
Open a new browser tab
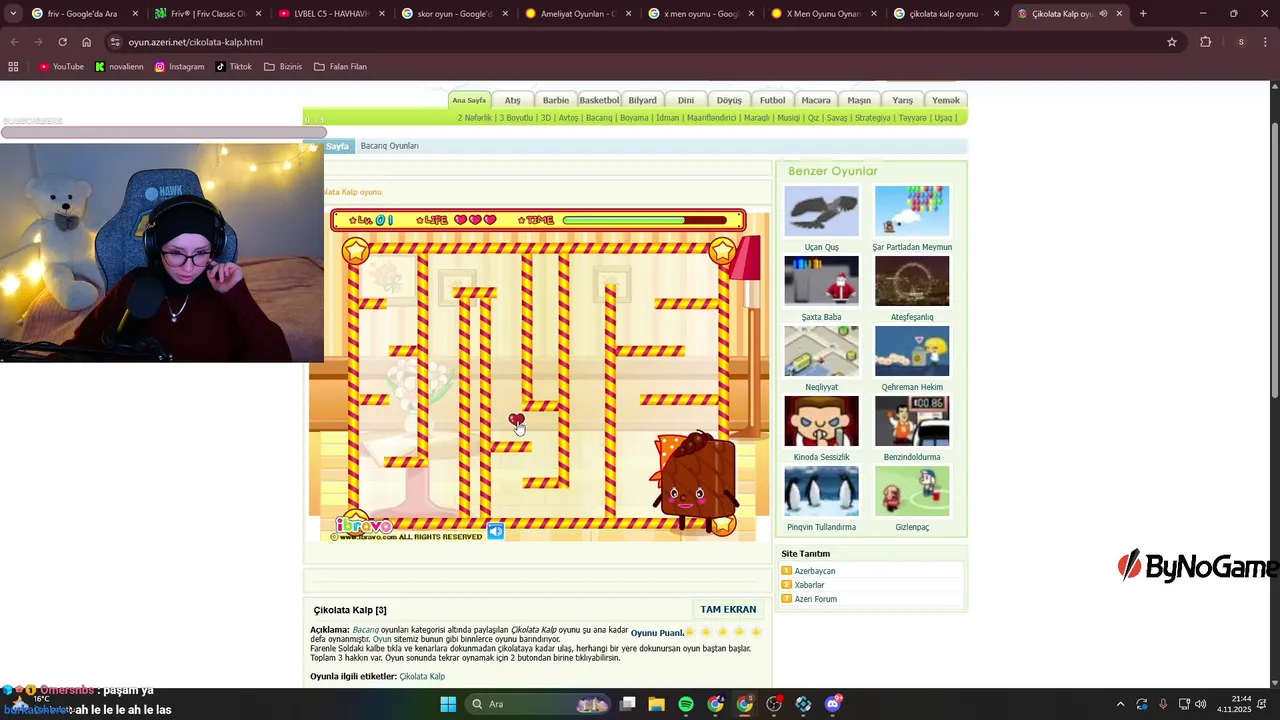[1143, 14]
